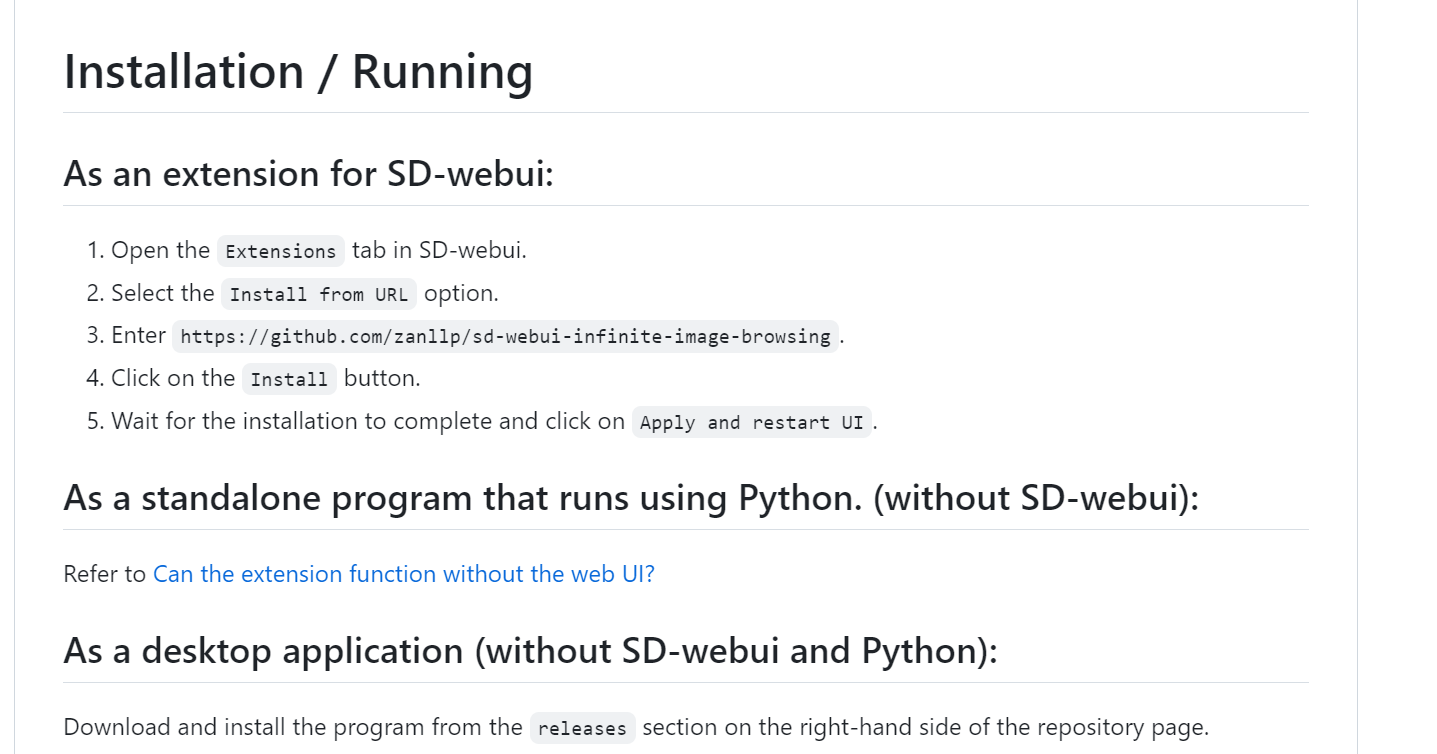
Task: Click the 'As an extension for SD-webui:' heading
Action: [310, 174]
